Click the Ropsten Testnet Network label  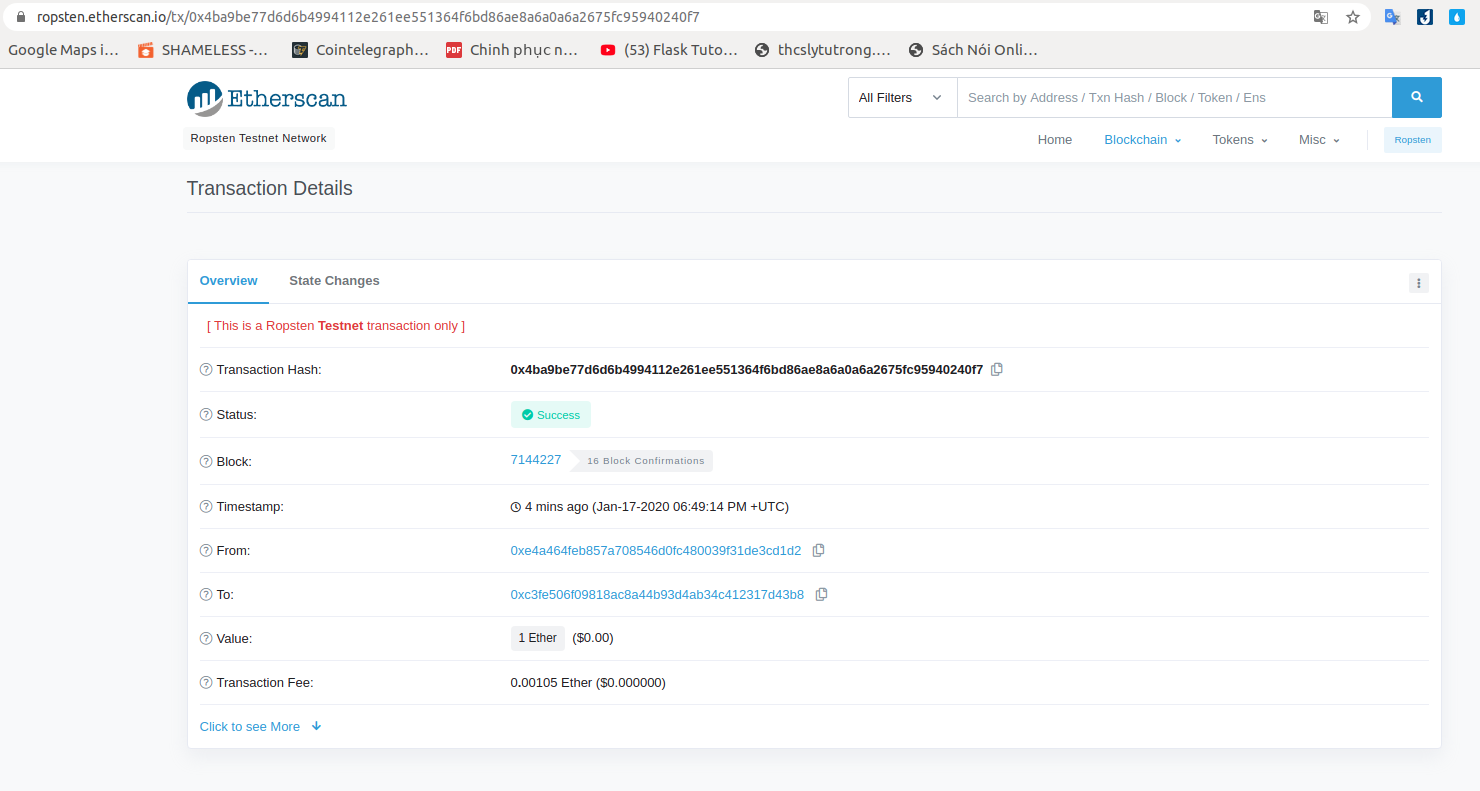pos(259,139)
